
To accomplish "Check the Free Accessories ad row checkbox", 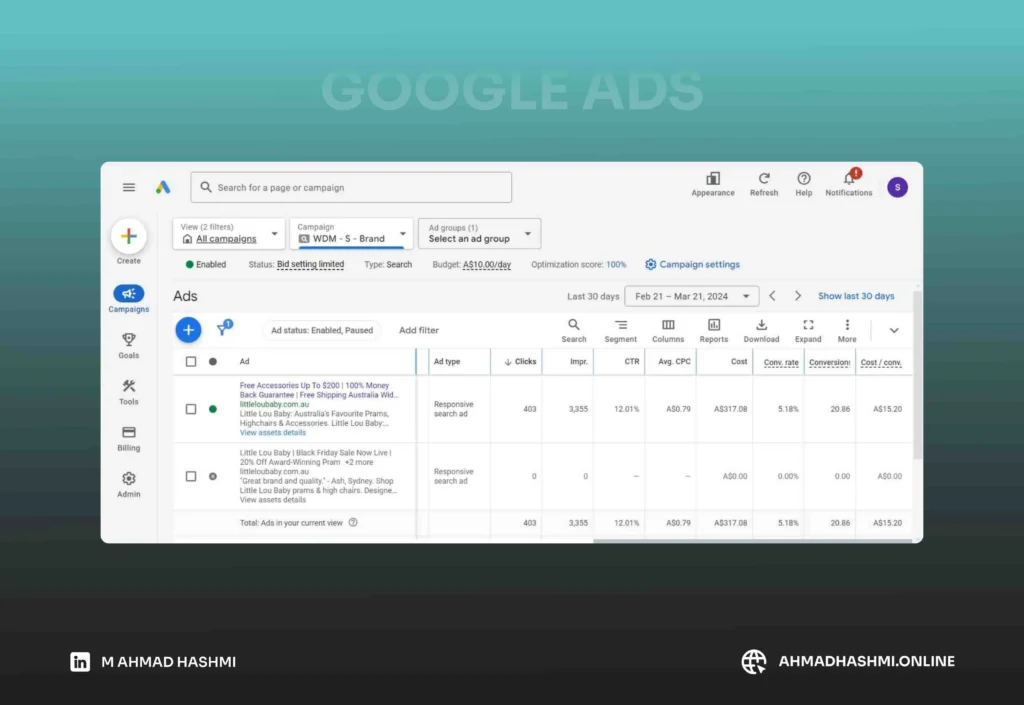I will tap(191, 409).
